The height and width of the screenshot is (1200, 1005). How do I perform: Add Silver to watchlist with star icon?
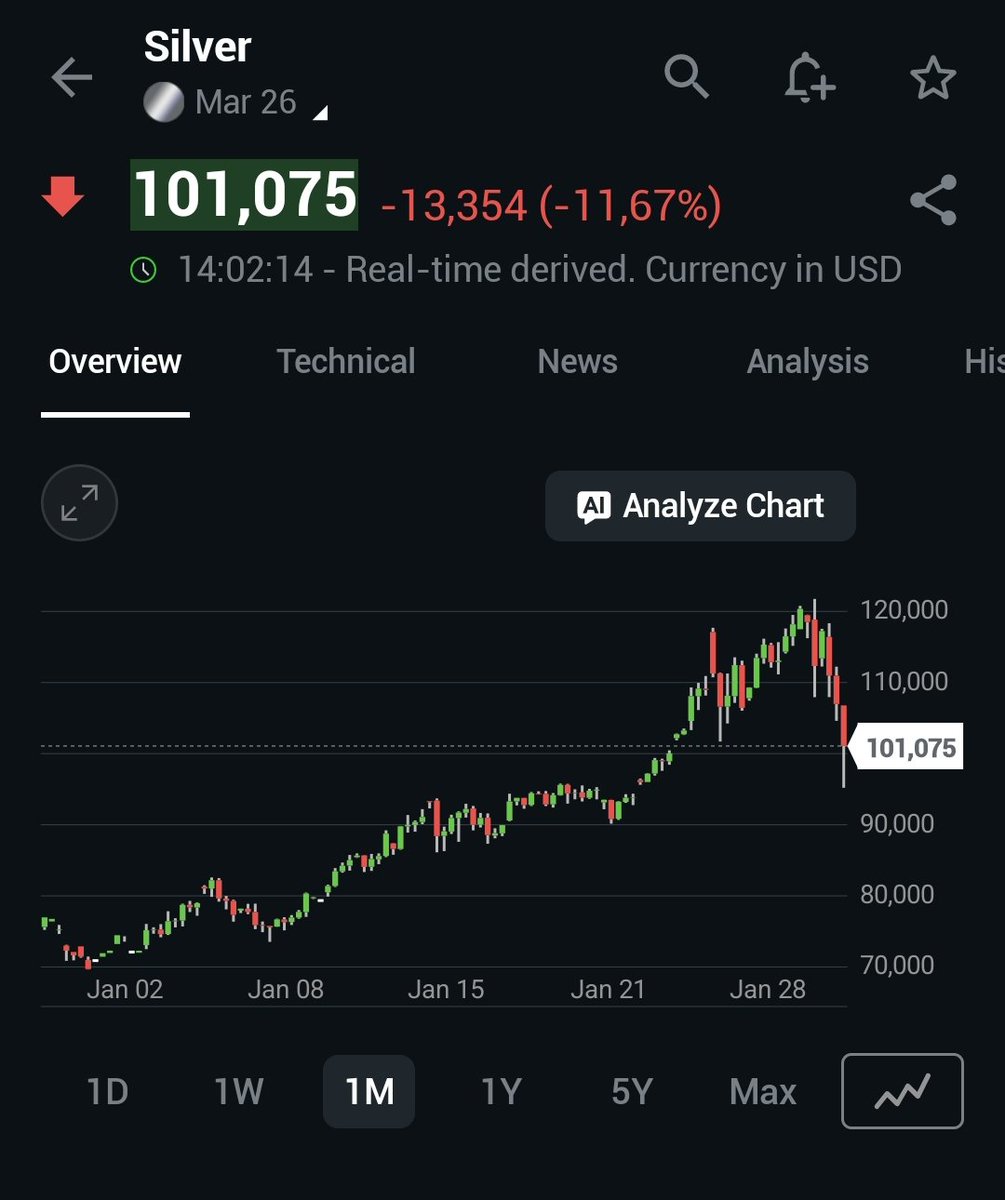tap(933, 78)
